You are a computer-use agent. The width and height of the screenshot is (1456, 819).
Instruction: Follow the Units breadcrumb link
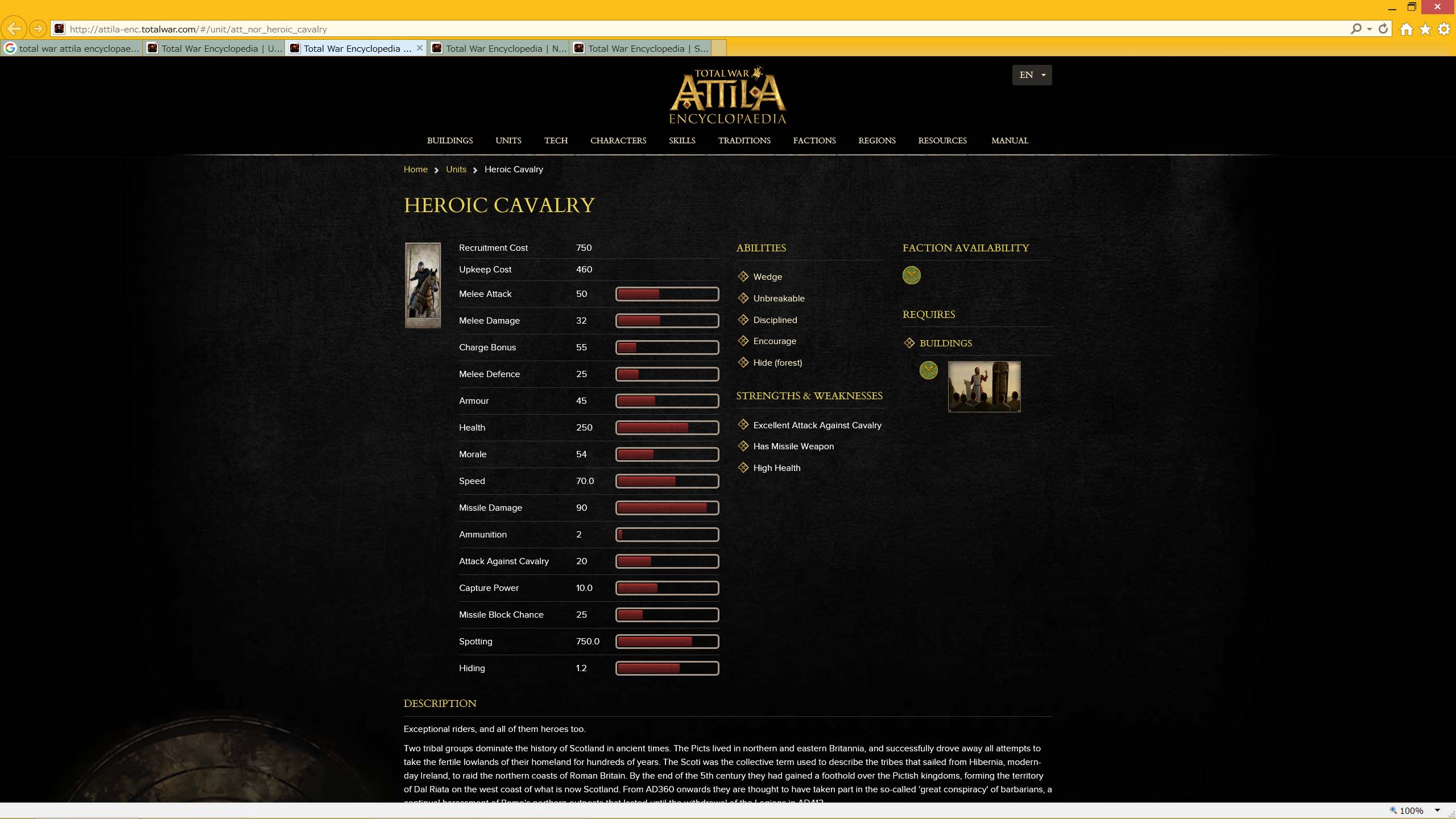(x=456, y=169)
